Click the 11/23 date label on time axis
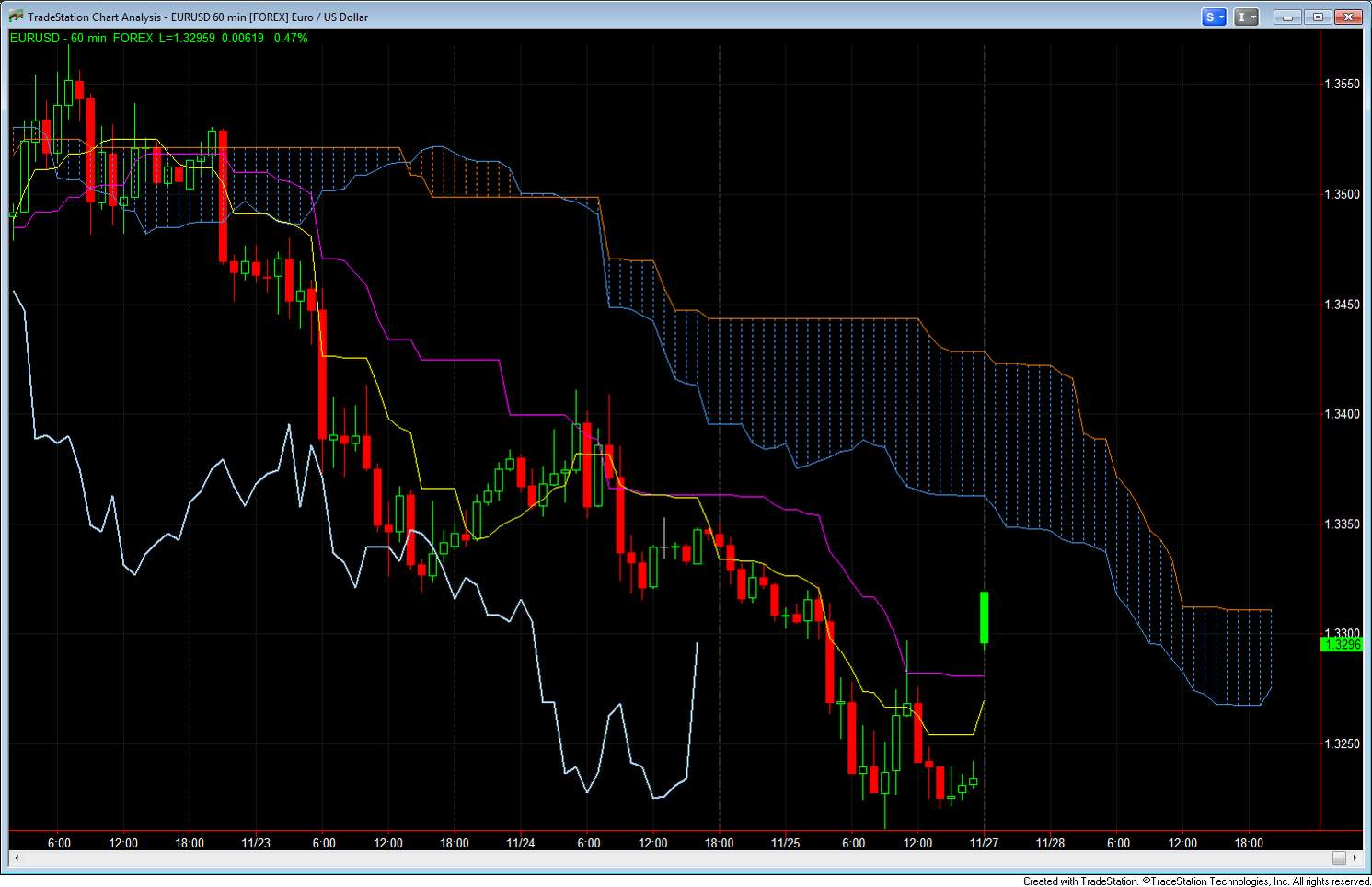Screen dimensions: 1372x887 (256, 842)
